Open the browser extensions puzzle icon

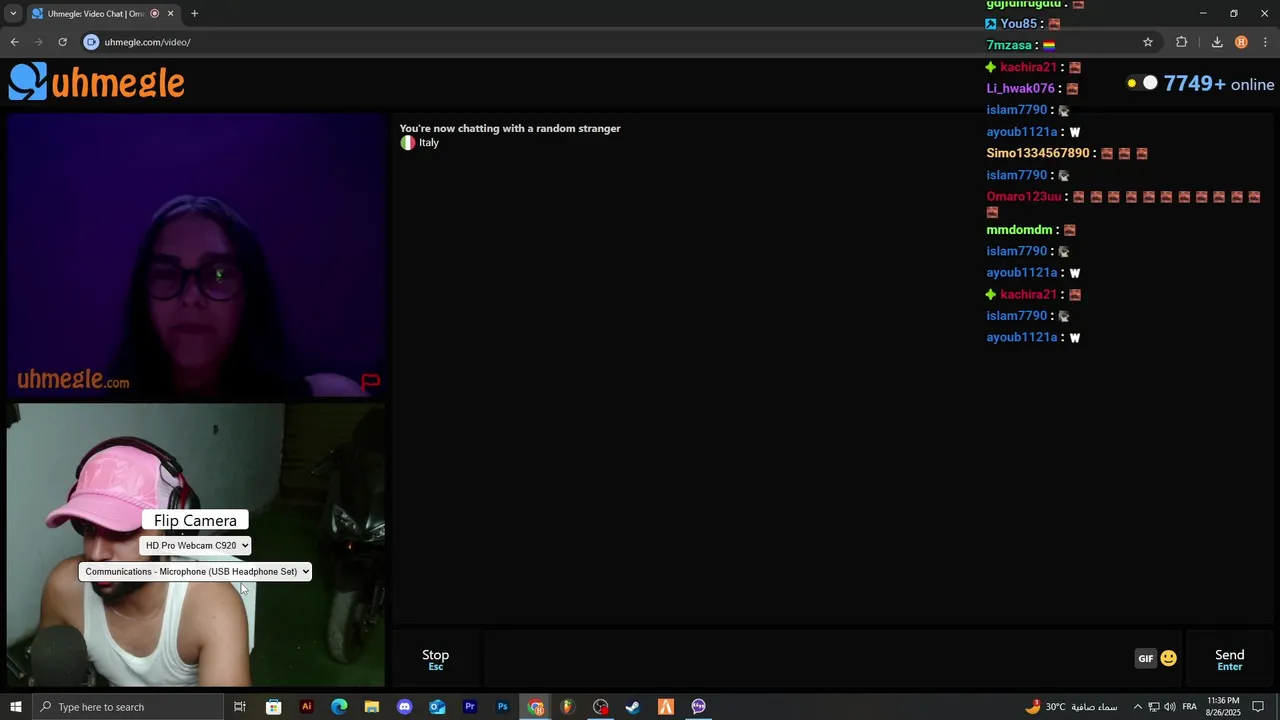1182,42
